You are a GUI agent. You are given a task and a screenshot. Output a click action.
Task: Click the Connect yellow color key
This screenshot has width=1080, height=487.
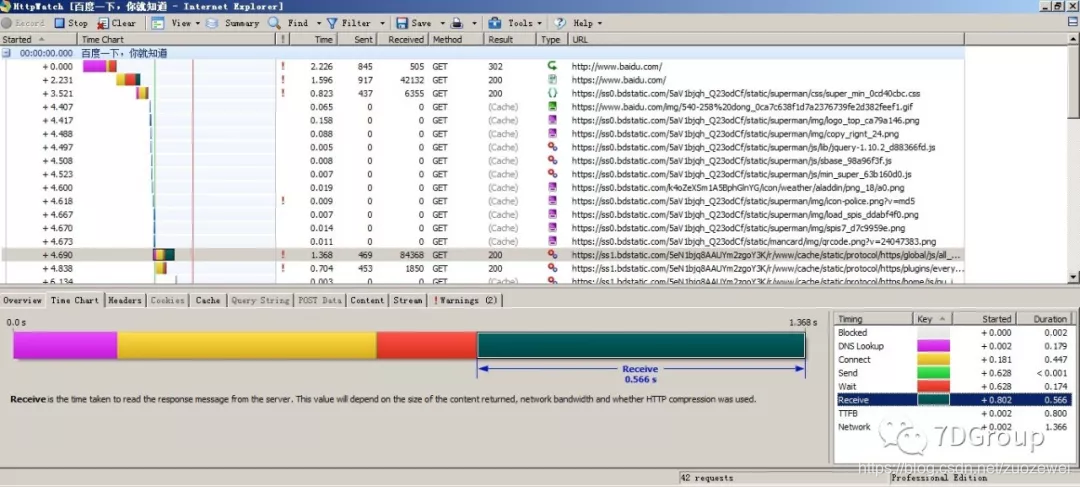(933, 360)
